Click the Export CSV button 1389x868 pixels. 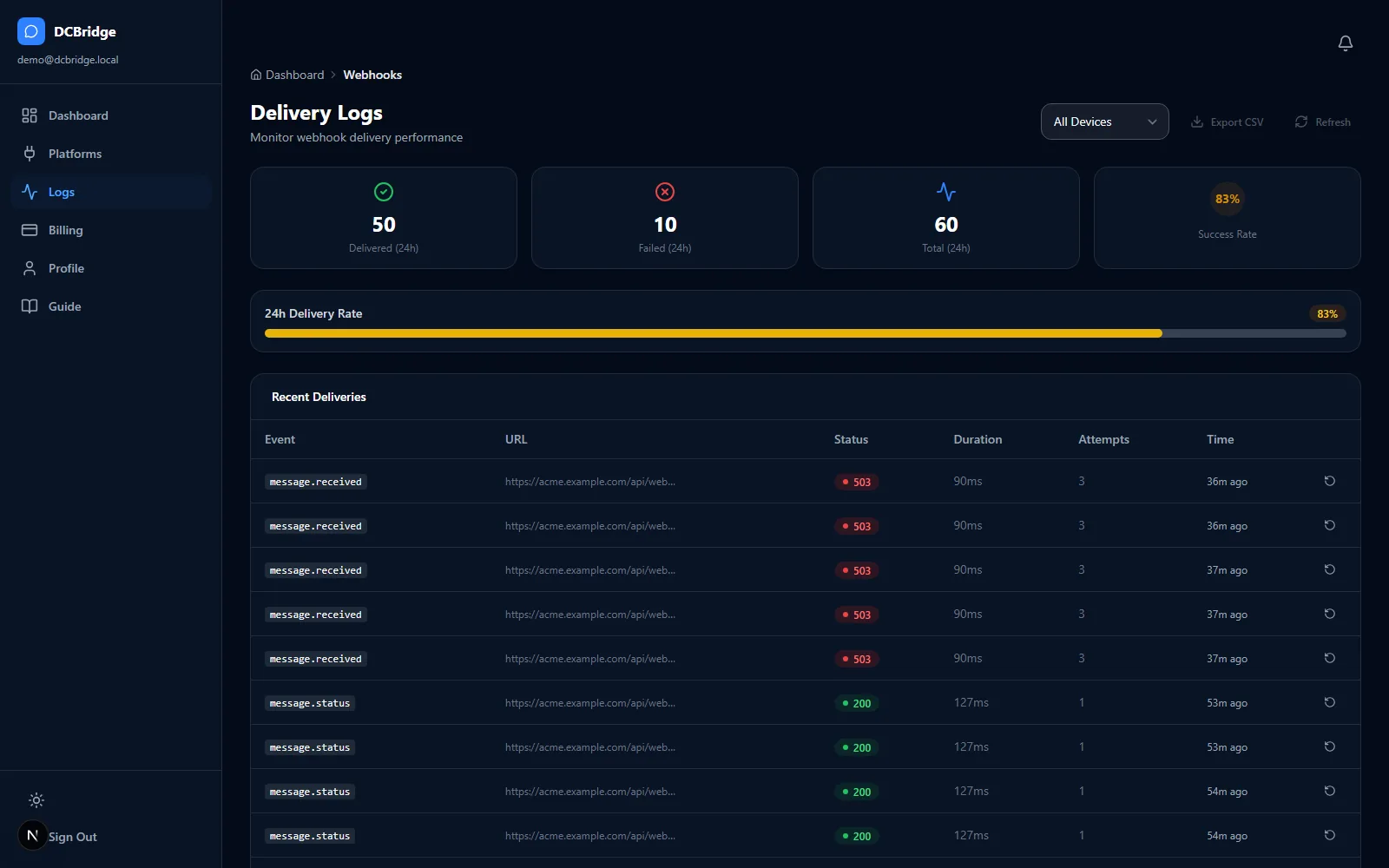(1227, 122)
